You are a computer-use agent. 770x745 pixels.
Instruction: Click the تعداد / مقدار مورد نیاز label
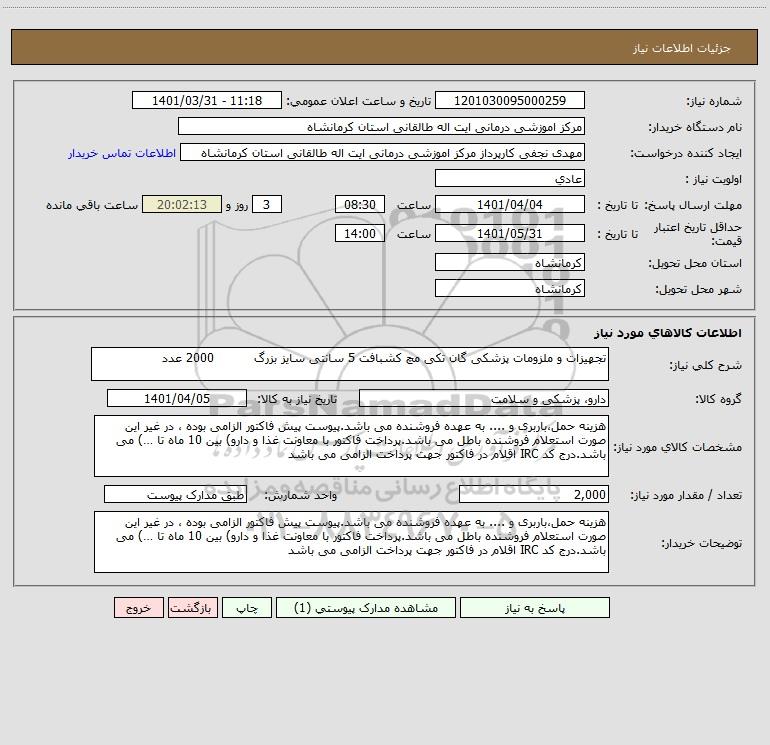(686, 496)
